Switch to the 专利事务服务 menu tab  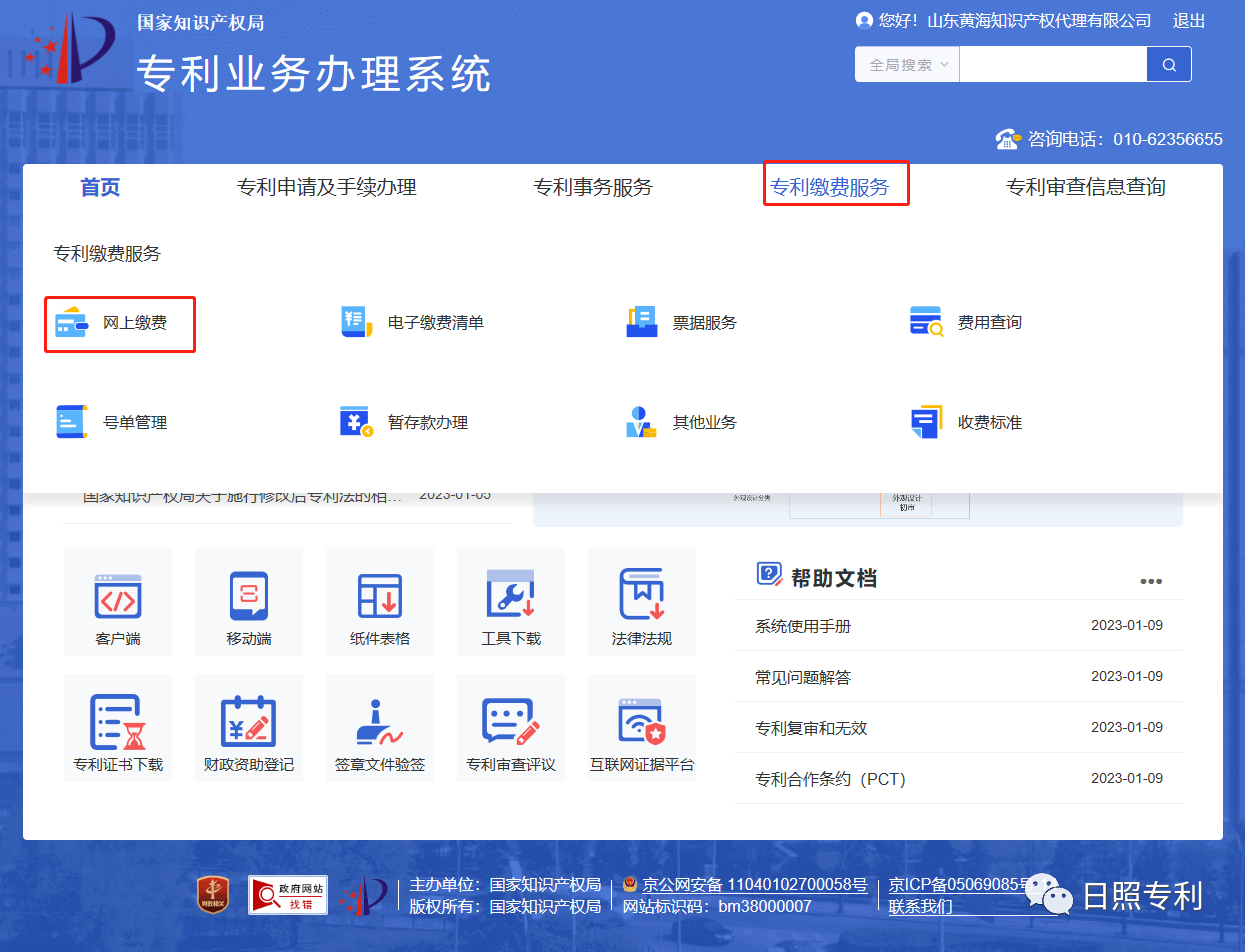point(592,187)
